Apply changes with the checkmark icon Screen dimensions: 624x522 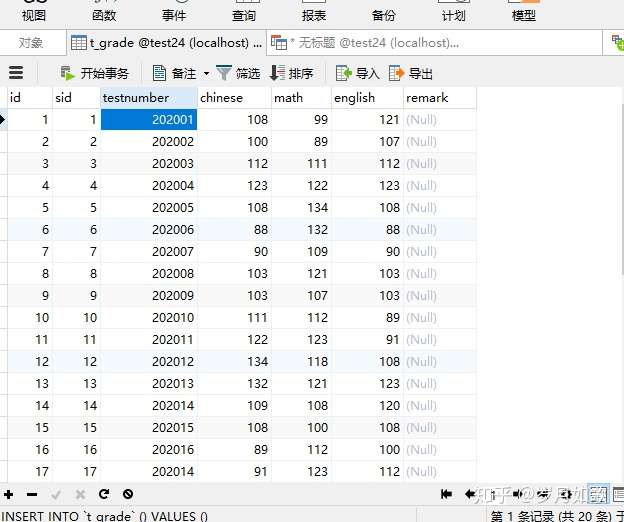56,495
